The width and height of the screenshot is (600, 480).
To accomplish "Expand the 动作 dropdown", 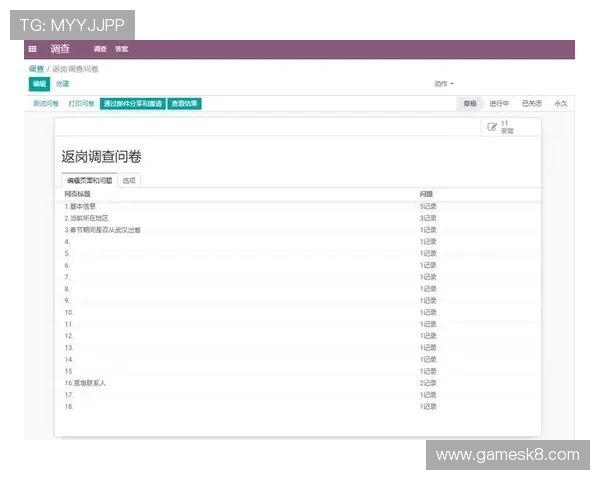I will tap(444, 83).
